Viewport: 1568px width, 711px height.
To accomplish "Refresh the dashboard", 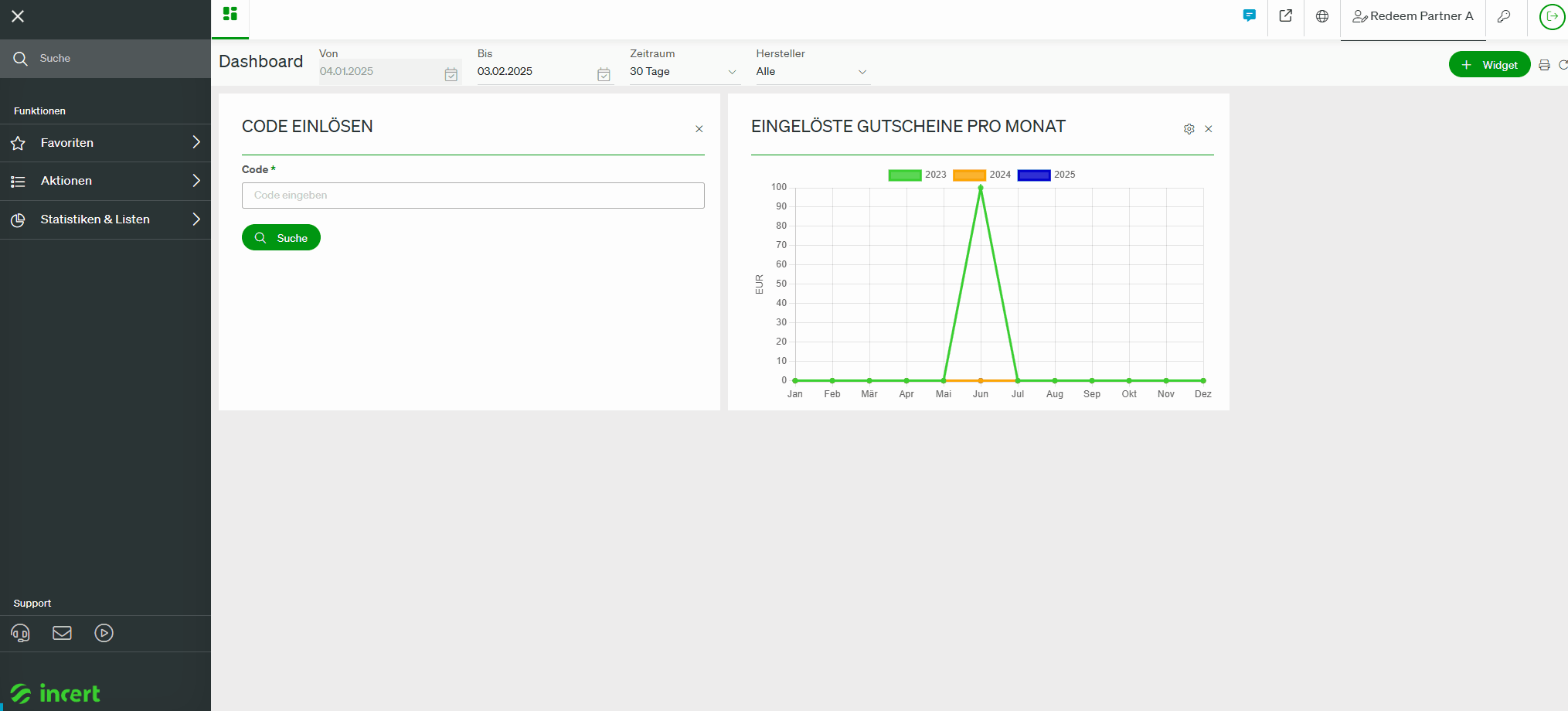I will point(1563,65).
